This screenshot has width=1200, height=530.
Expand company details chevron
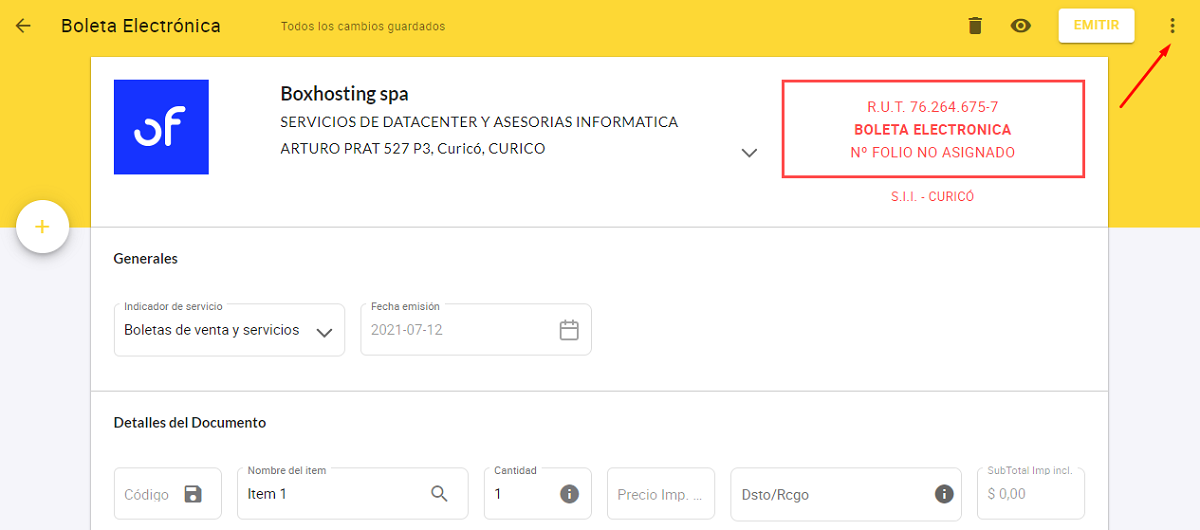tap(749, 153)
